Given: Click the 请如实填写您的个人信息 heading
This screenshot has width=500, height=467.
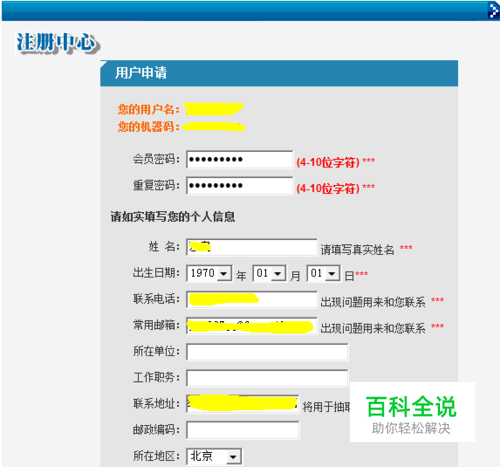Looking at the screenshot, I should point(173,217).
